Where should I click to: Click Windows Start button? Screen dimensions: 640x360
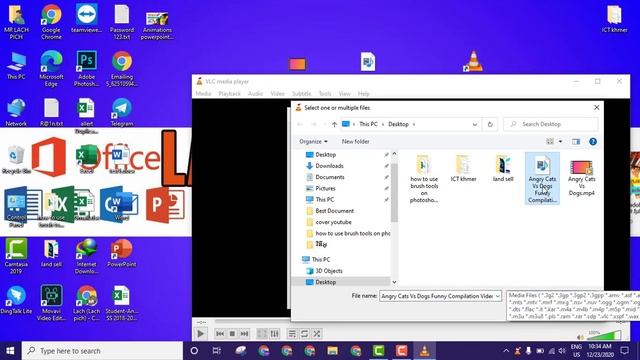[11, 351]
